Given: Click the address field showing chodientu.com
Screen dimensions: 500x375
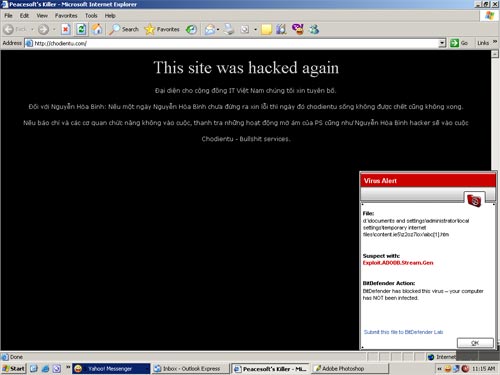Looking at the screenshot, I should (235, 43).
